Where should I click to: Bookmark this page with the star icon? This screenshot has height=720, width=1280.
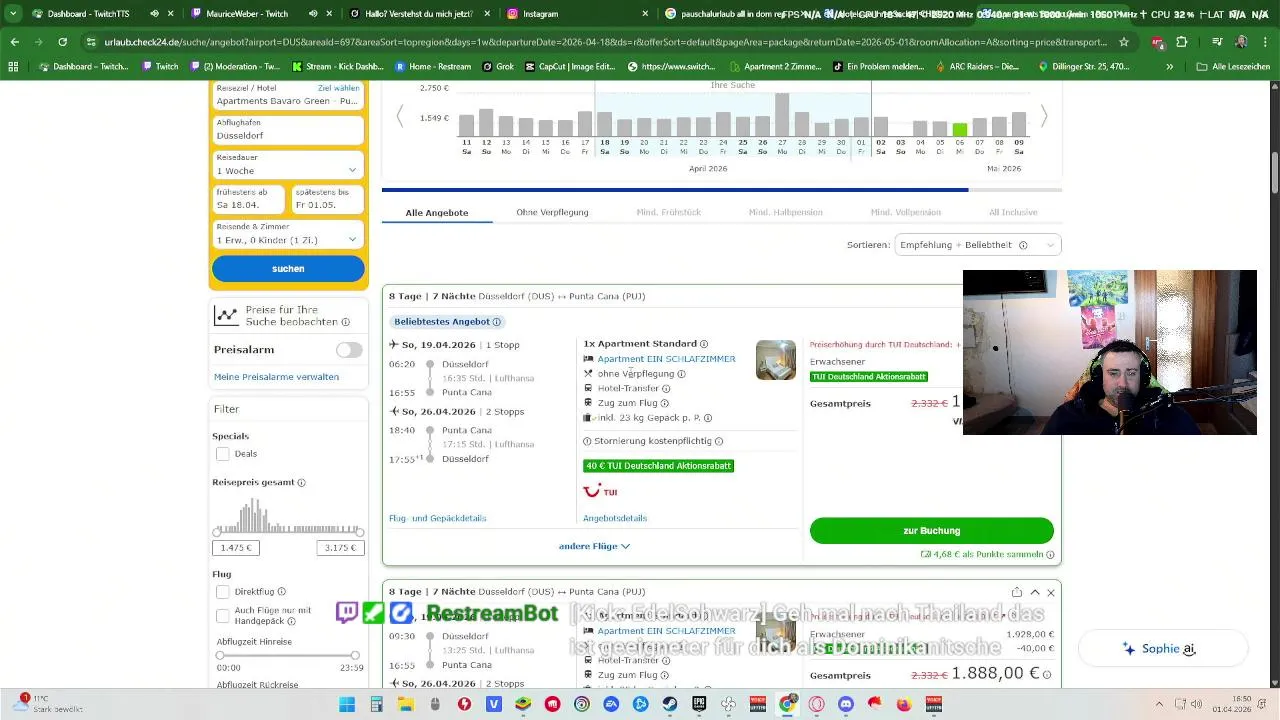point(1124,42)
